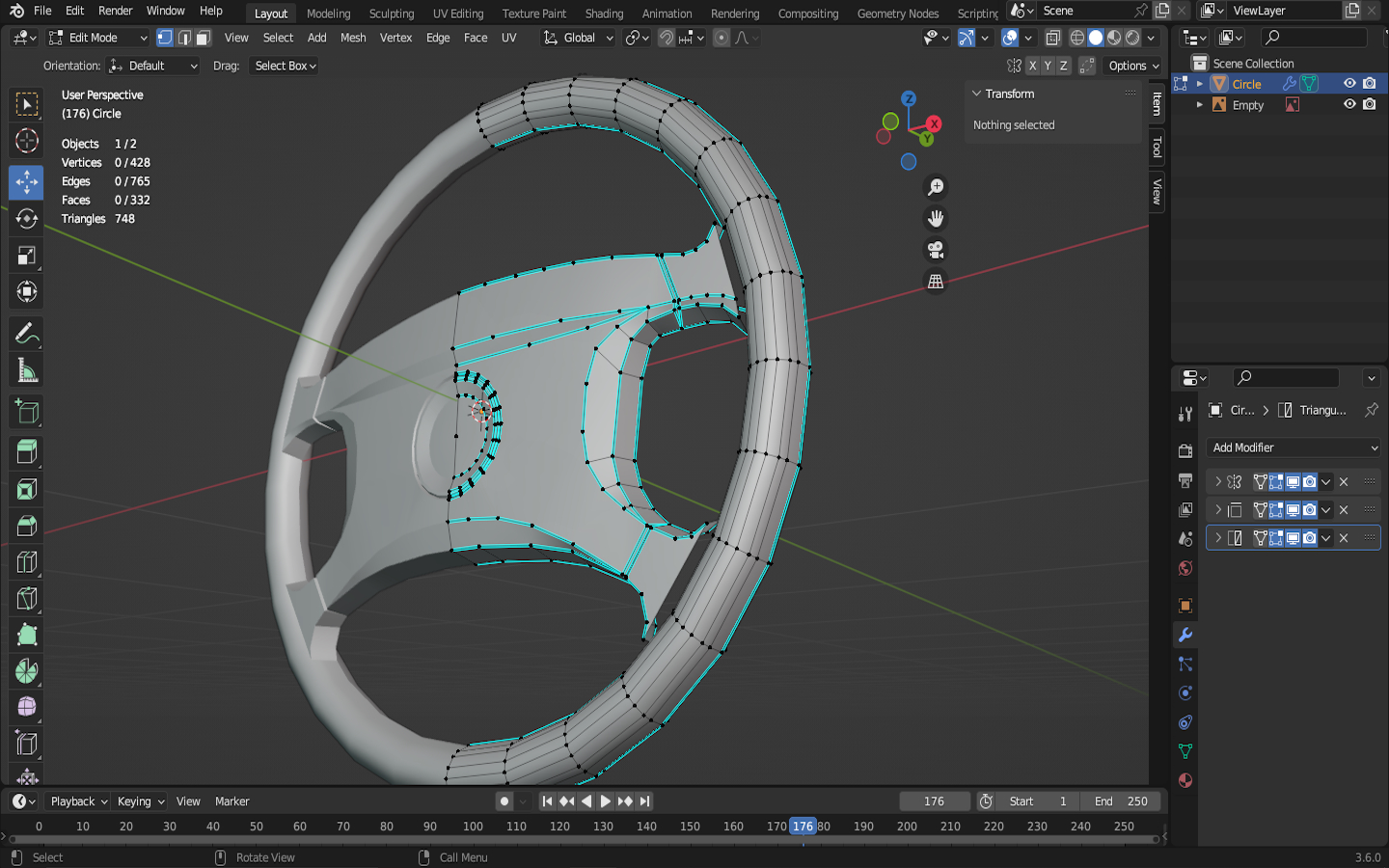Select the Annotate pencil tool
1389x868 pixels.
tap(26, 335)
